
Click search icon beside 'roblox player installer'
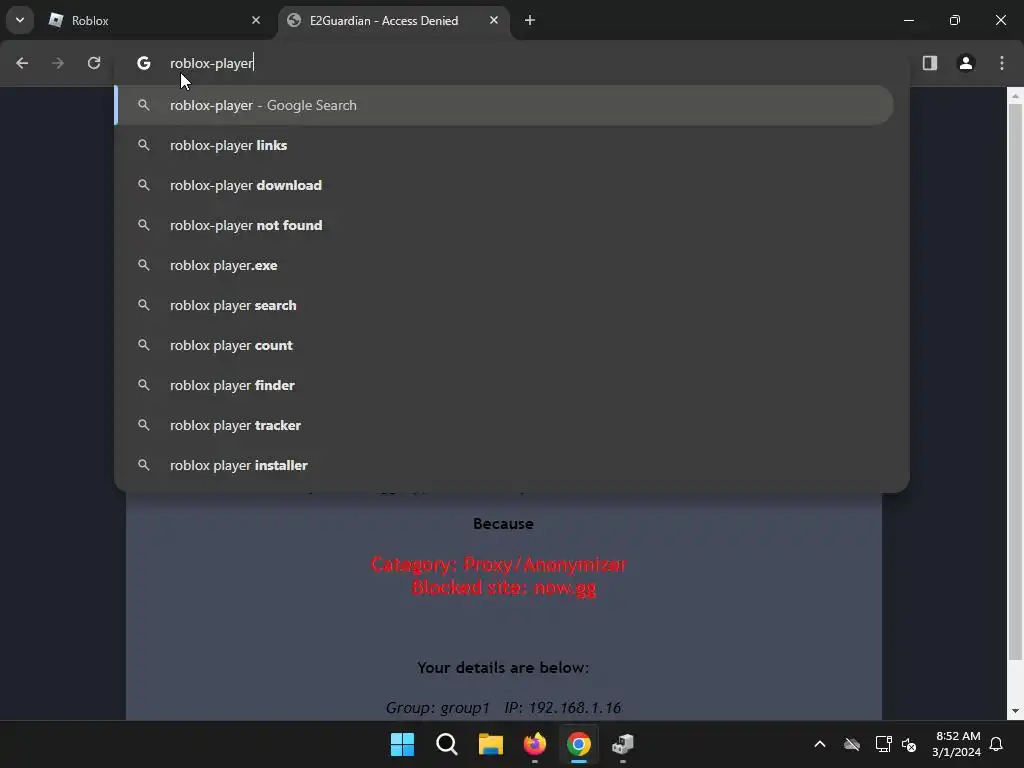pos(144,465)
